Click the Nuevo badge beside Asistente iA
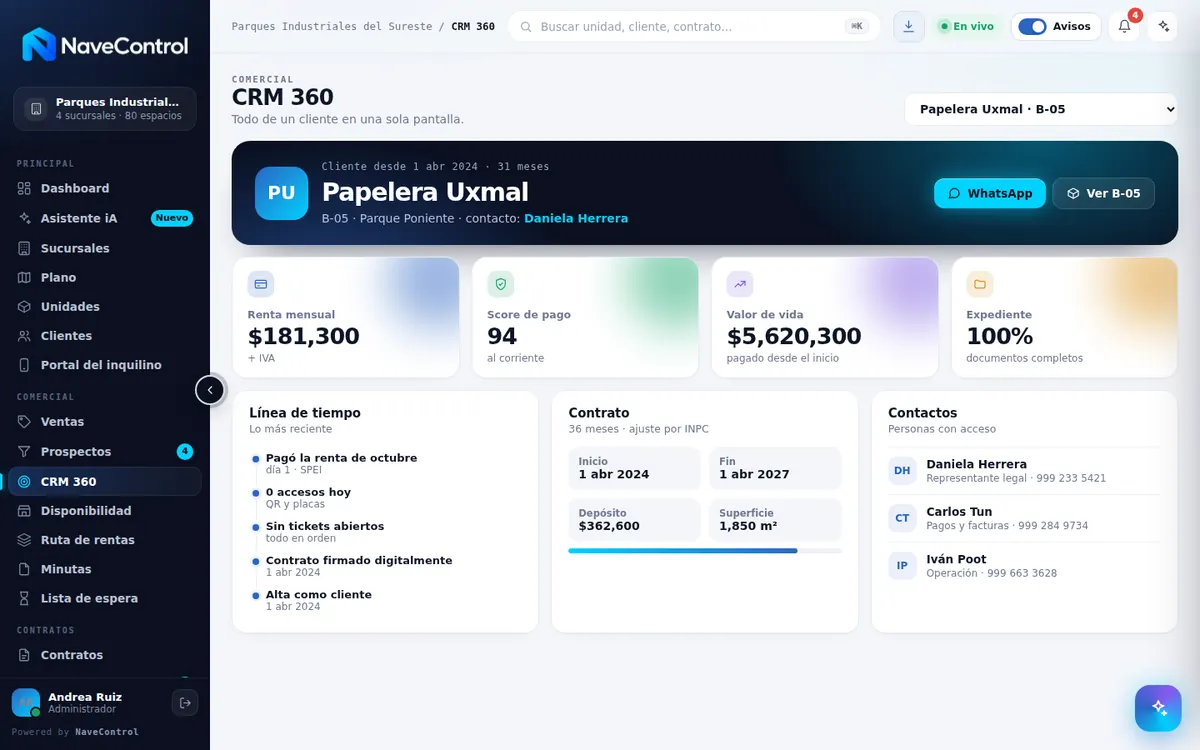This screenshot has width=1200, height=750. click(172, 218)
